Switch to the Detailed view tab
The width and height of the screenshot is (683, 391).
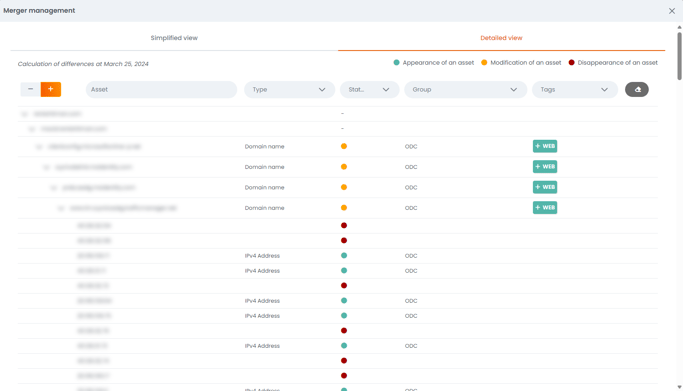tap(501, 38)
